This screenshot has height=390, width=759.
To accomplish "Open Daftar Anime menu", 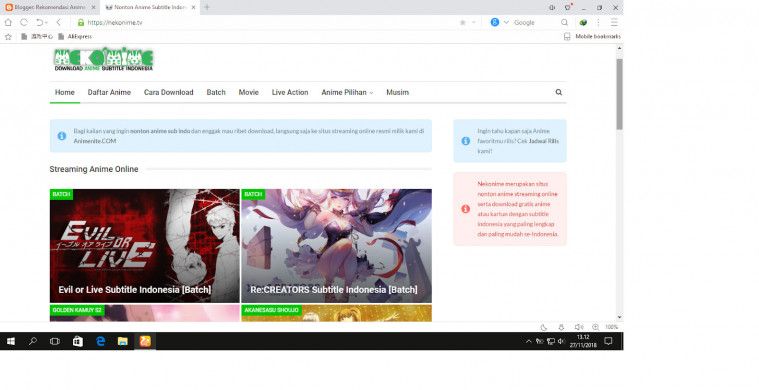I will click(109, 92).
